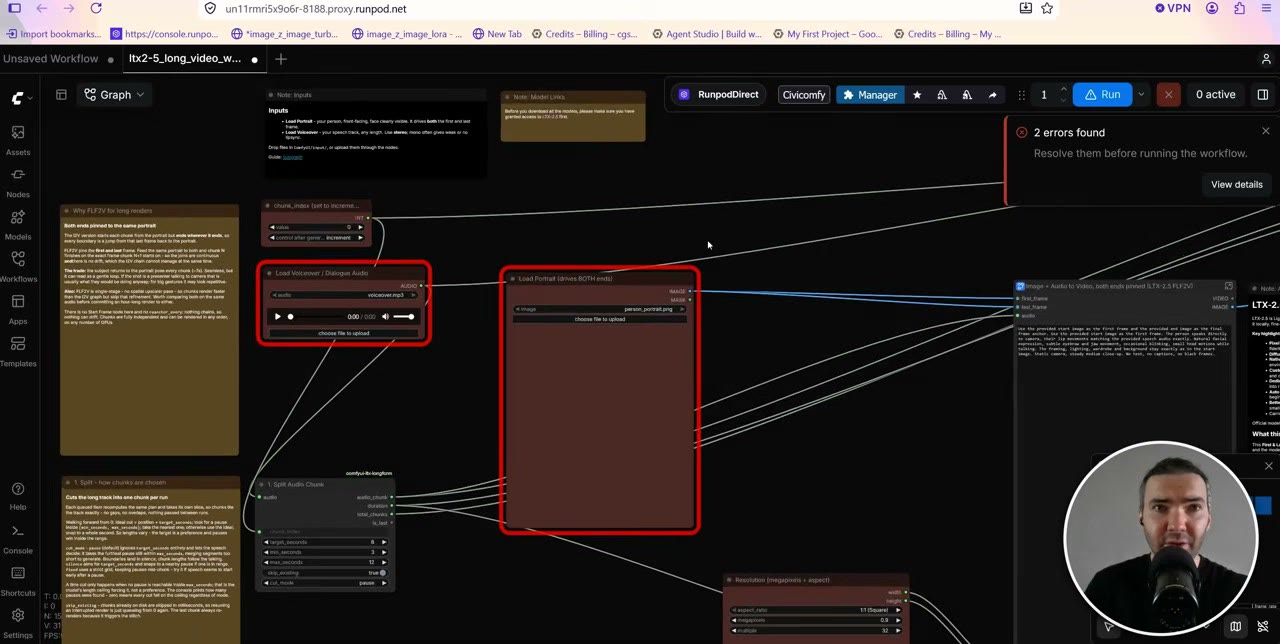Open the Assets sidebar panel
The width and height of the screenshot is (1280, 644).
click(18, 140)
